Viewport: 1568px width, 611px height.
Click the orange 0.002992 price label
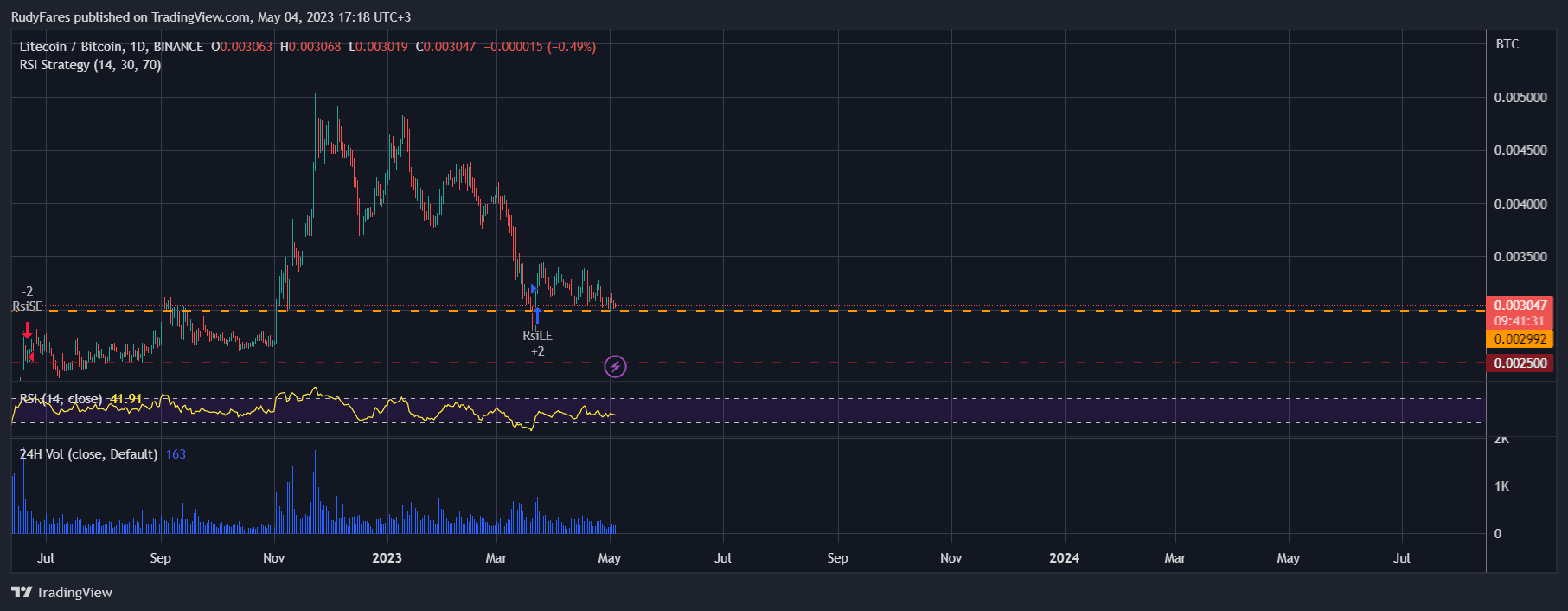[1520, 339]
